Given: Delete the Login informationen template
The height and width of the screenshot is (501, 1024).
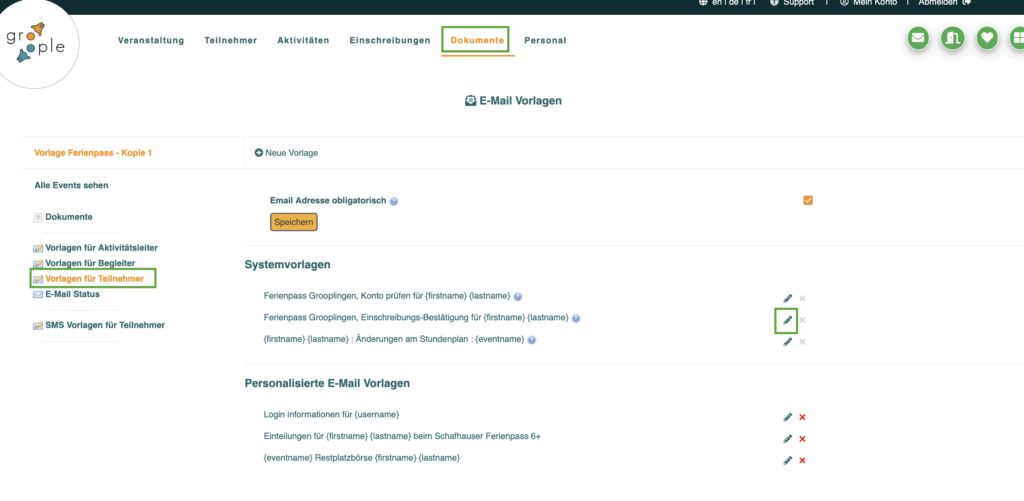Looking at the screenshot, I should pos(802,417).
